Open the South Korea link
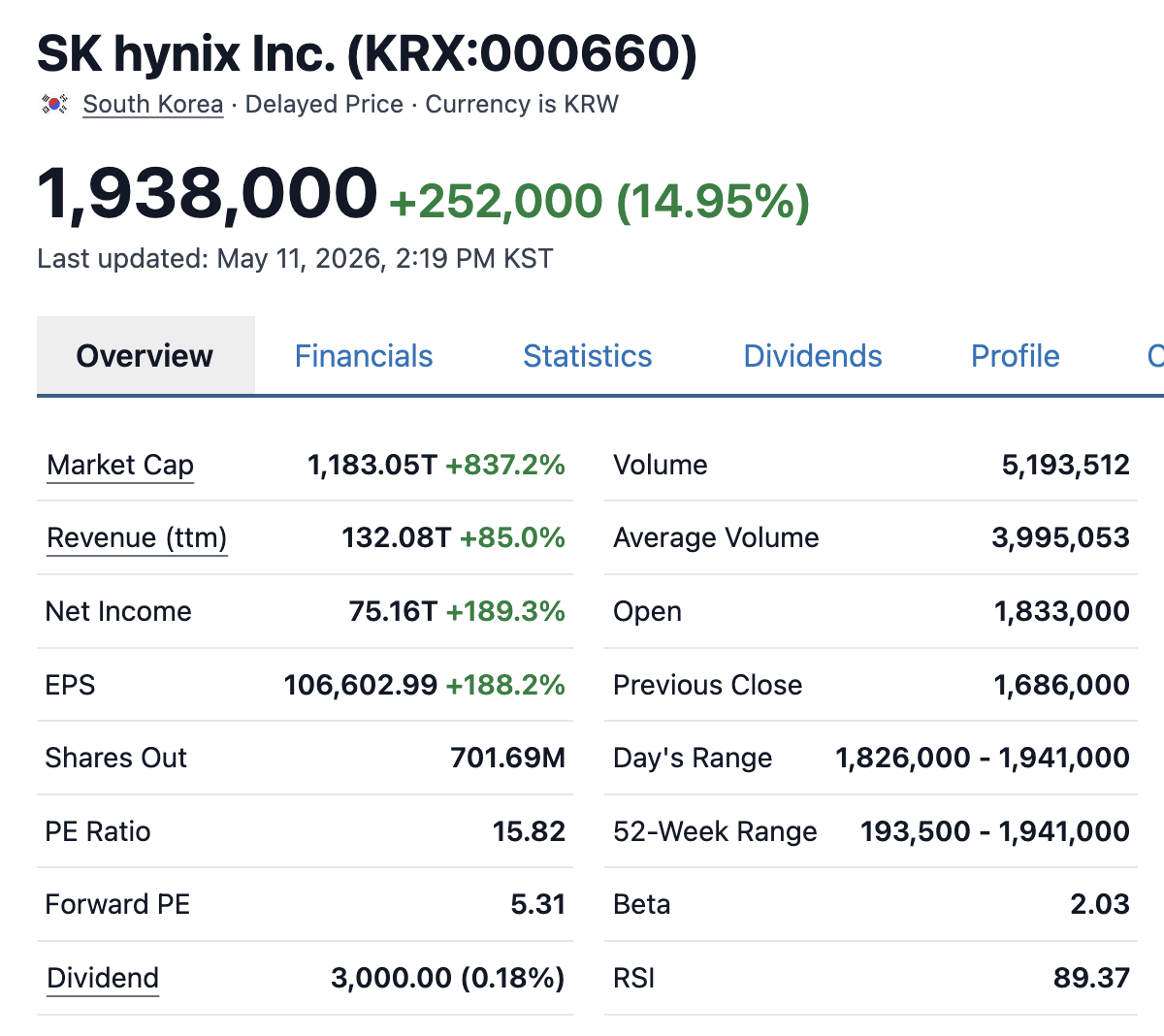Viewport: 1164px width, 1036px height. click(153, 104)
